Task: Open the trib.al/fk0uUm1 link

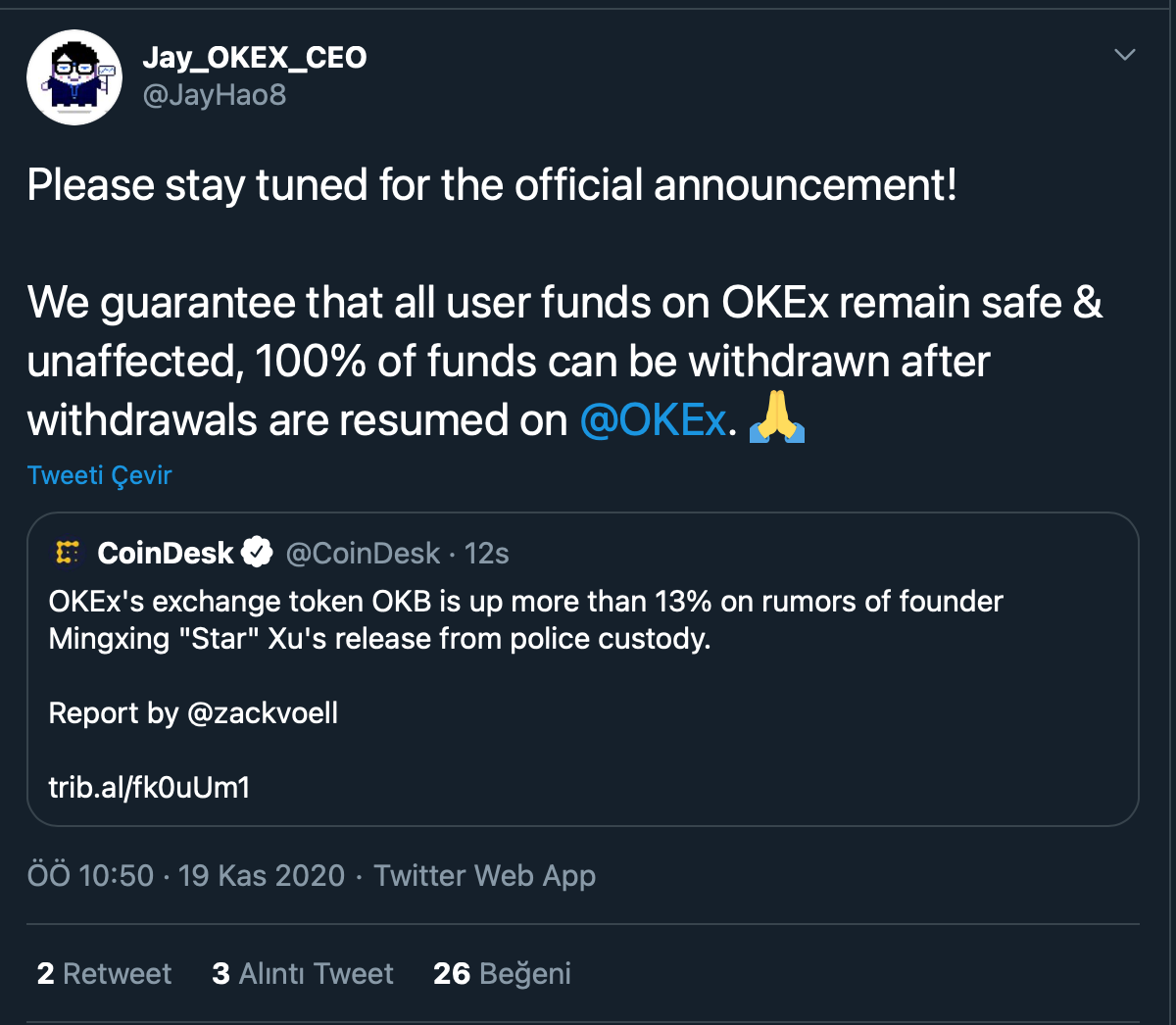Action: click(149, 787)
